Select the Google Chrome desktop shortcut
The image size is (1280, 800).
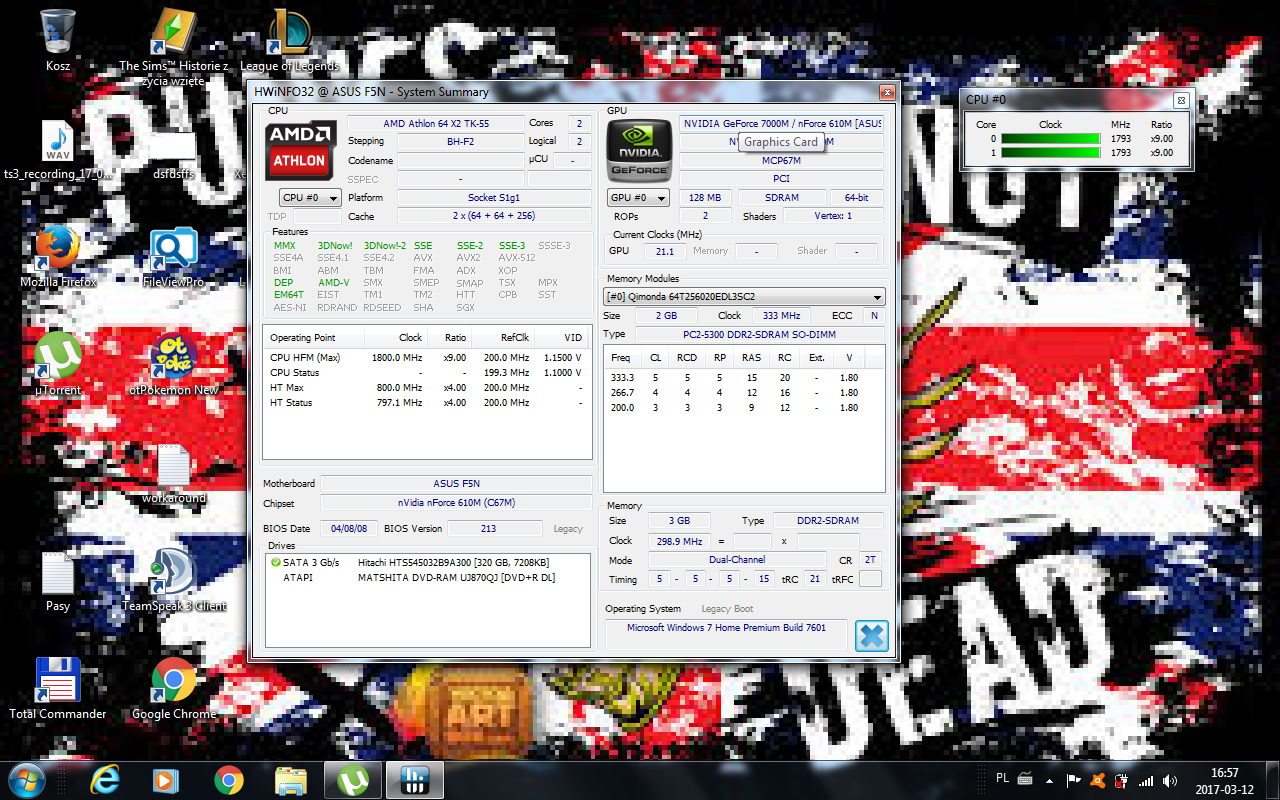coord(174,689)
